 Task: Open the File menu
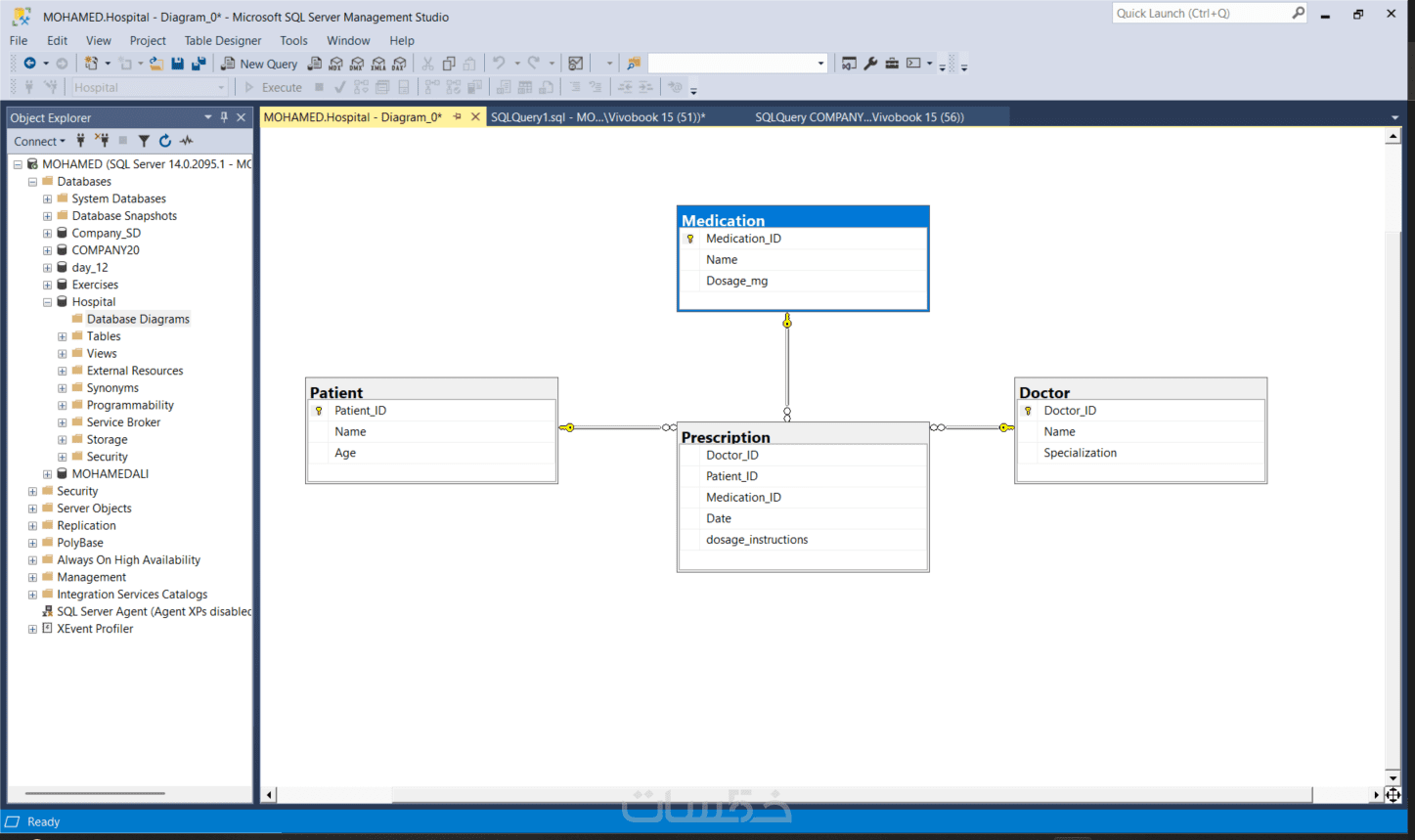tap(19, 40)
